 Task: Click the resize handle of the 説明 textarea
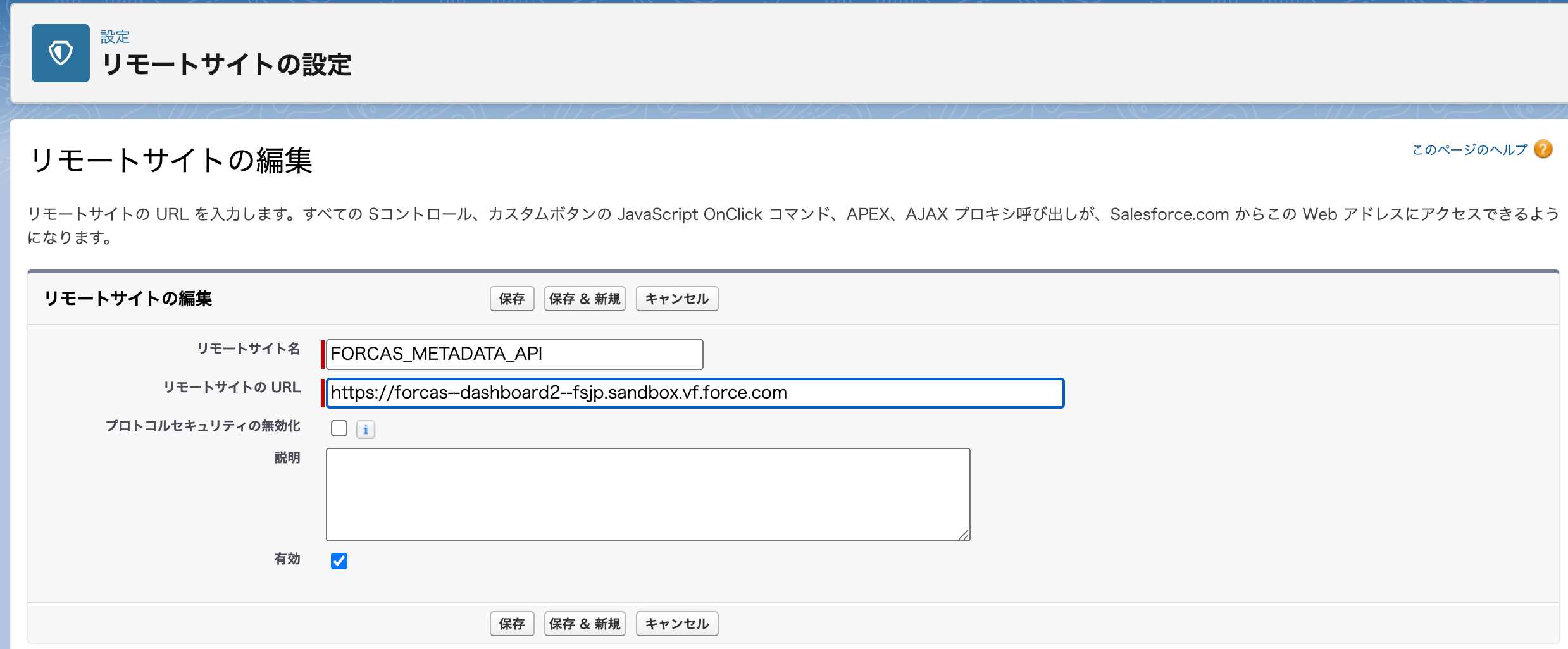point(963,535)
